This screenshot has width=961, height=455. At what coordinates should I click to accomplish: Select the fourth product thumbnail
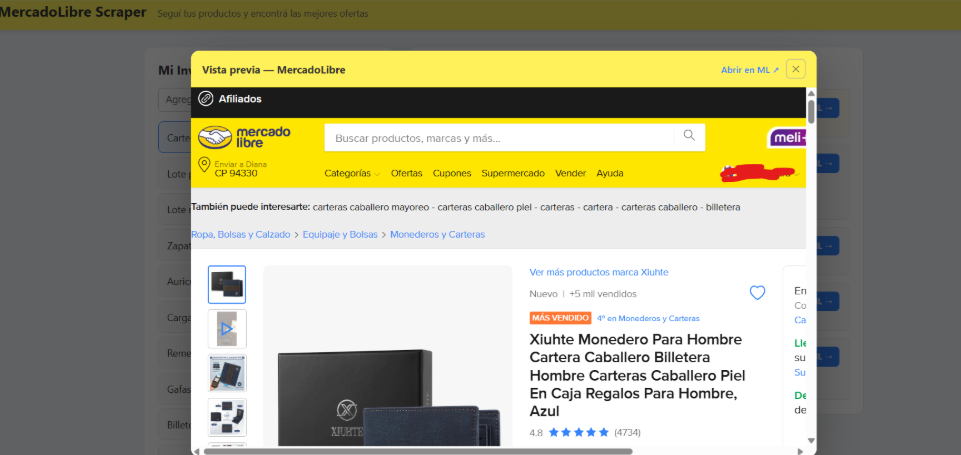coord(227,418)
